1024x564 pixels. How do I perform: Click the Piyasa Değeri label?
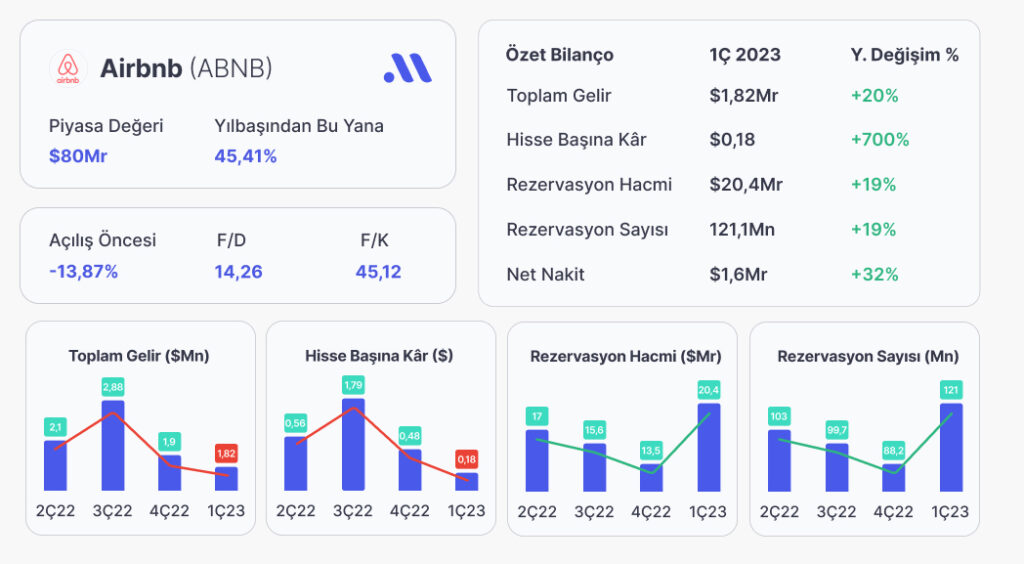[106, 126]
